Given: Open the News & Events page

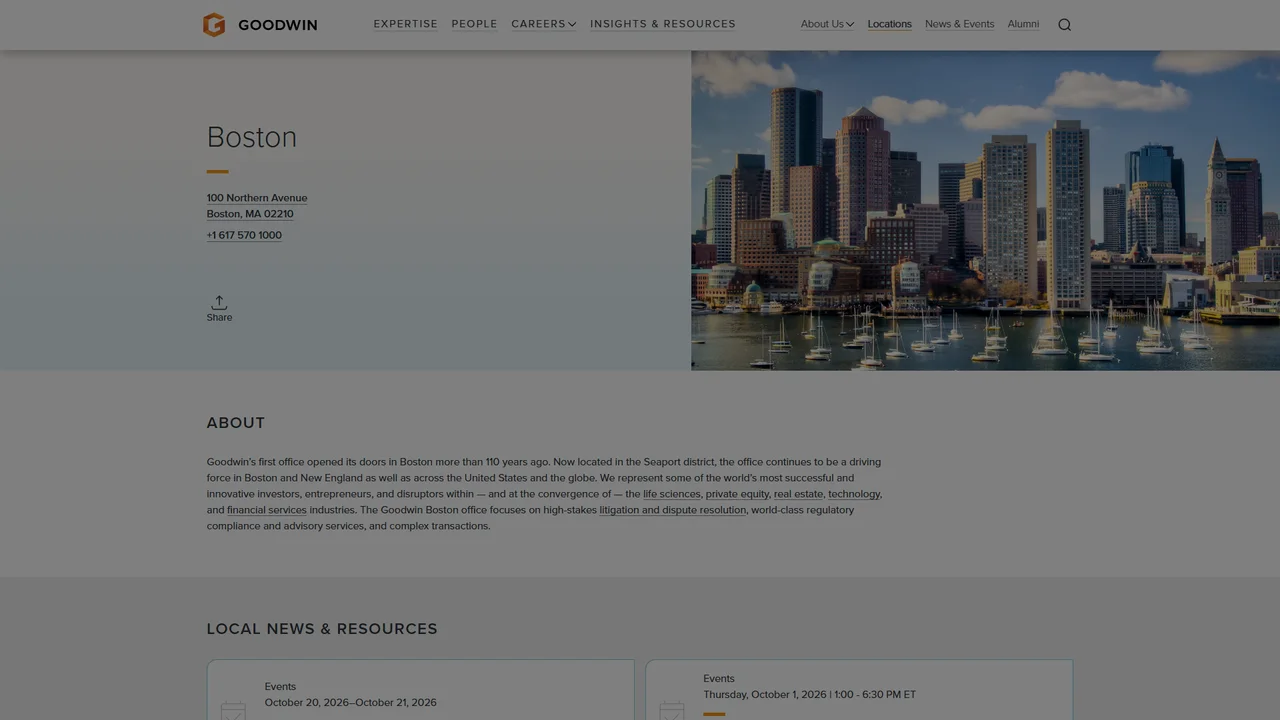Looking at the screenshot, I should [x=959, y=24].
